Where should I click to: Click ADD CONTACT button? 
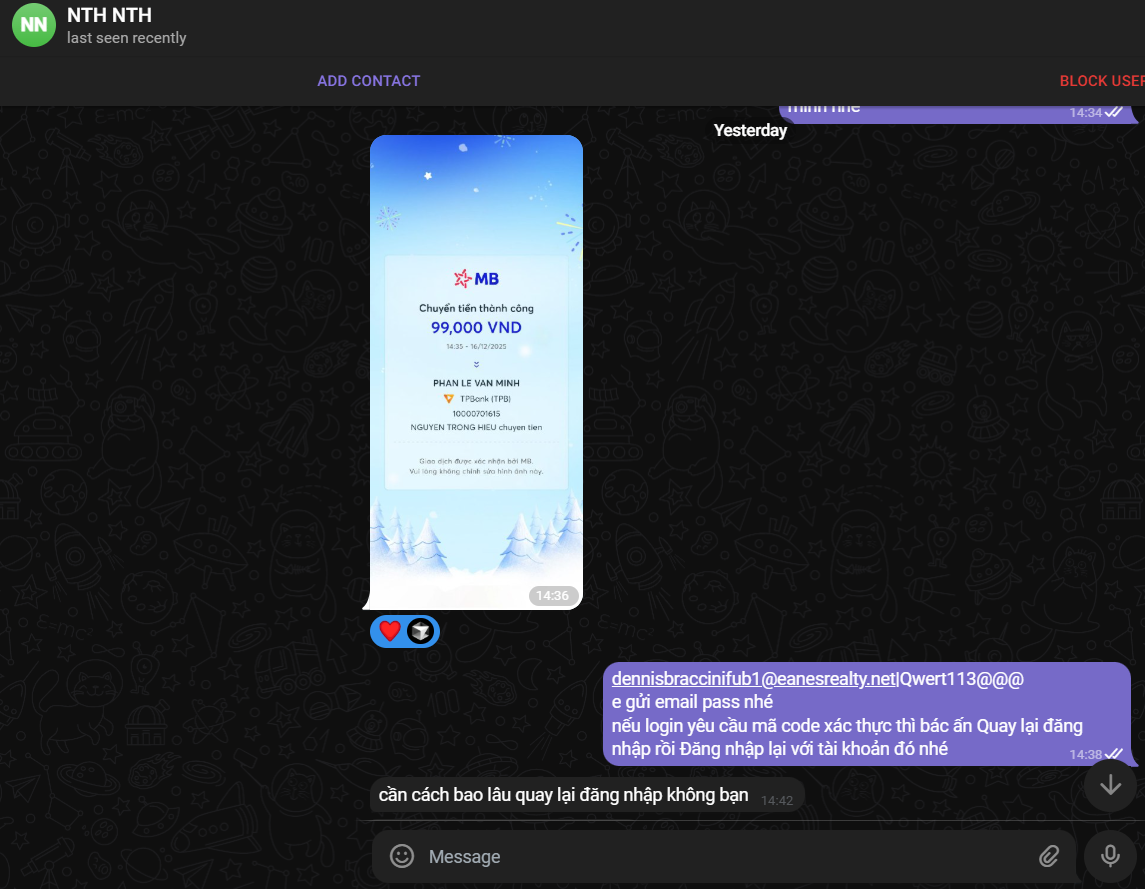(368, 81)
